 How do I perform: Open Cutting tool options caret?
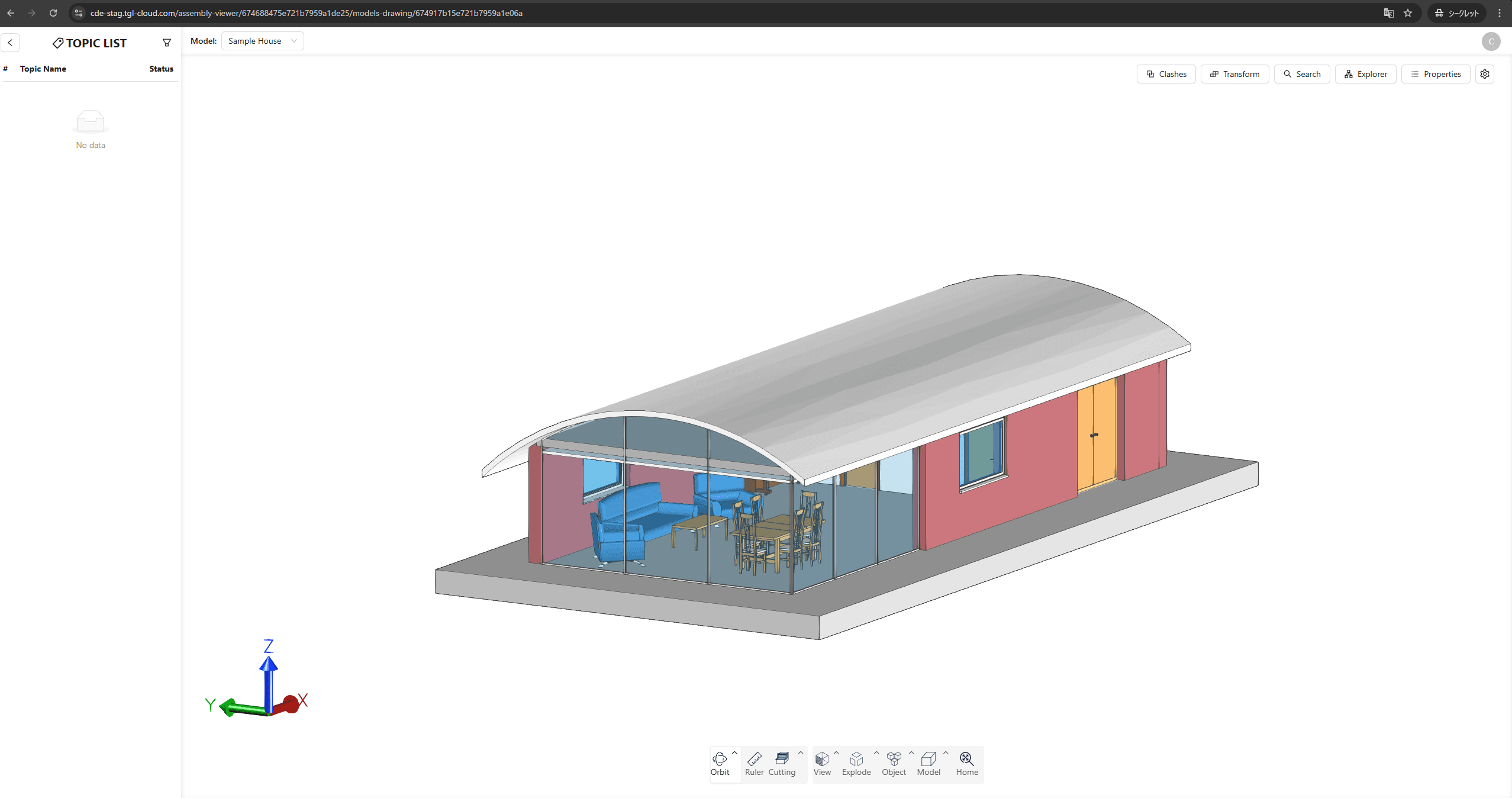[801, 753]
